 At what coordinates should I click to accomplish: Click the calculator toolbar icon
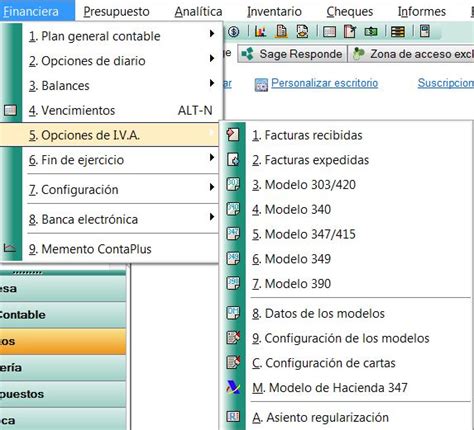point(425,31)
